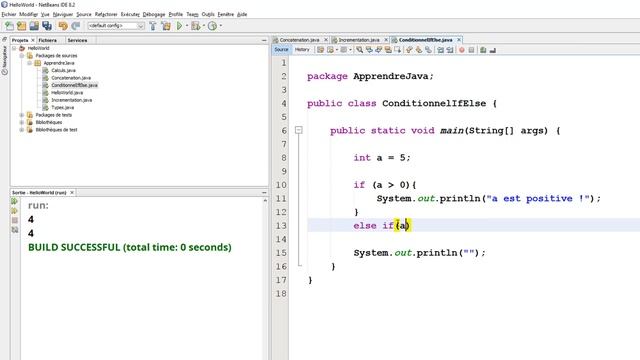640x360 pixels.
Task: Click the Stop Macro Recording icon
Action: [471, 50]
